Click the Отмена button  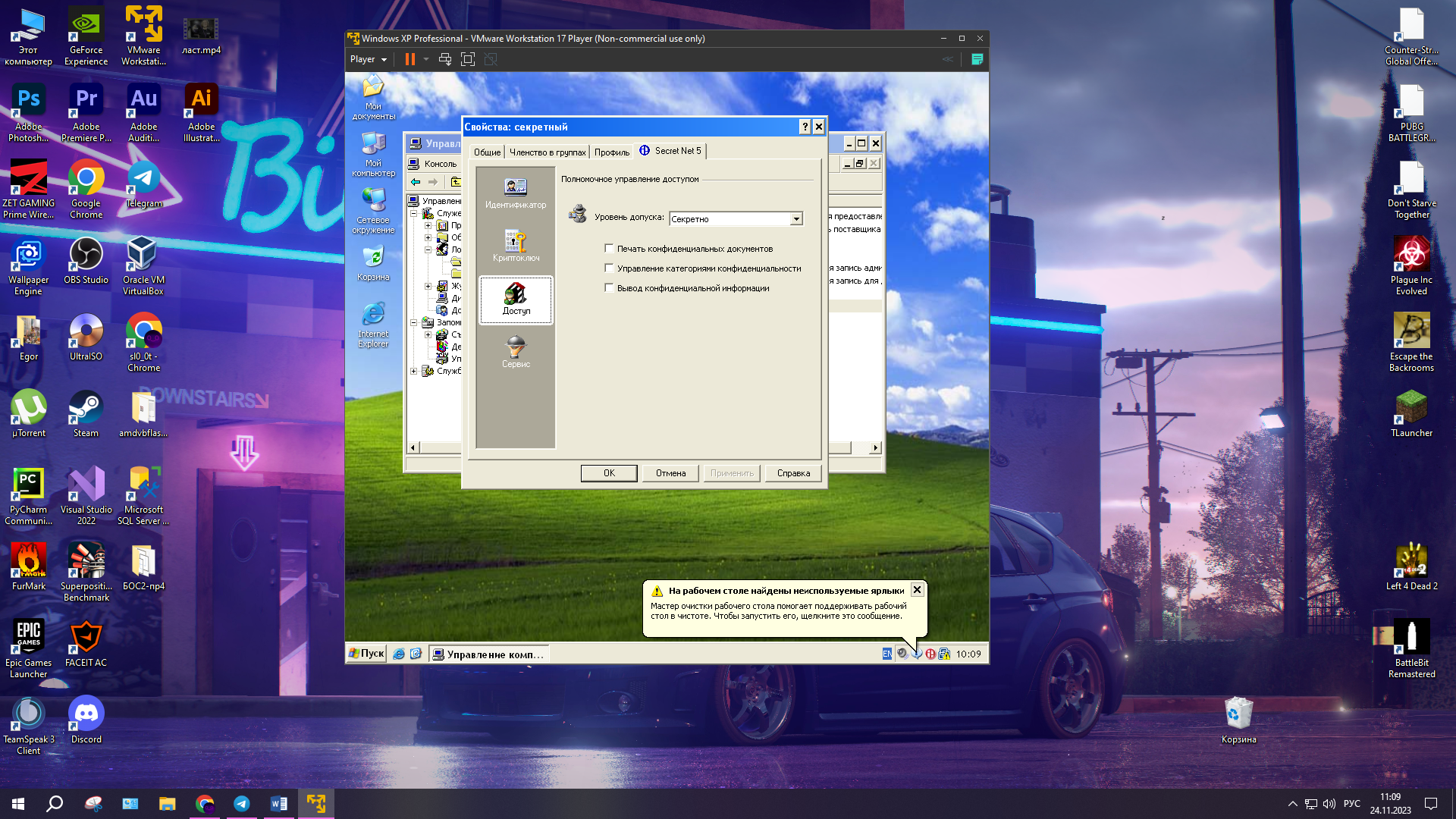coord(670,473)
